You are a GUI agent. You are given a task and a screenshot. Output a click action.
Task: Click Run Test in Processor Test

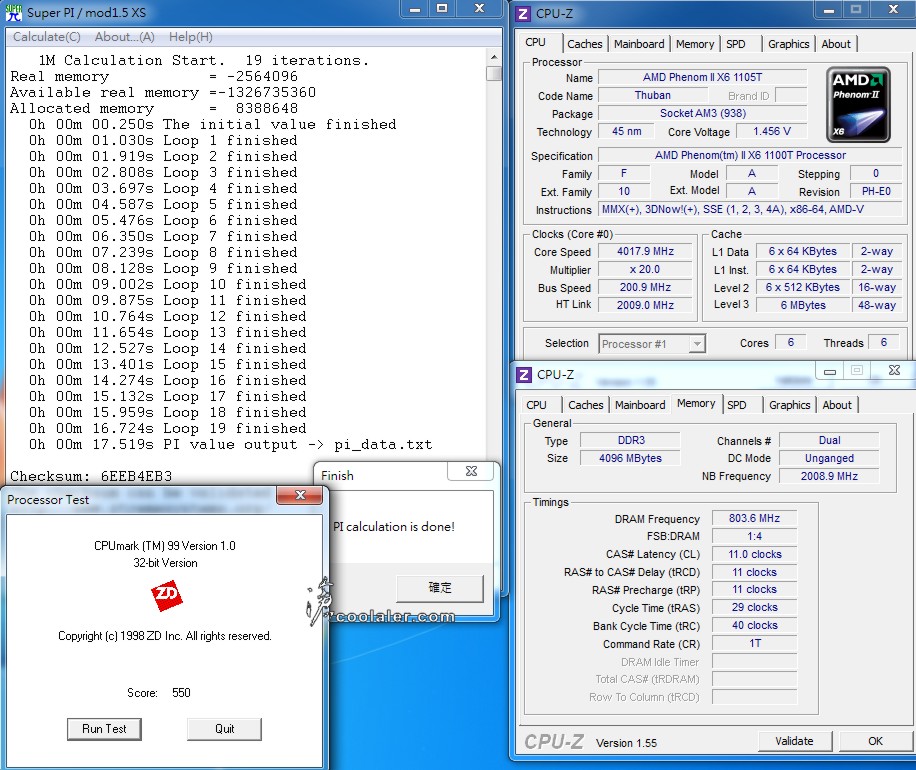tap(104, 729)
